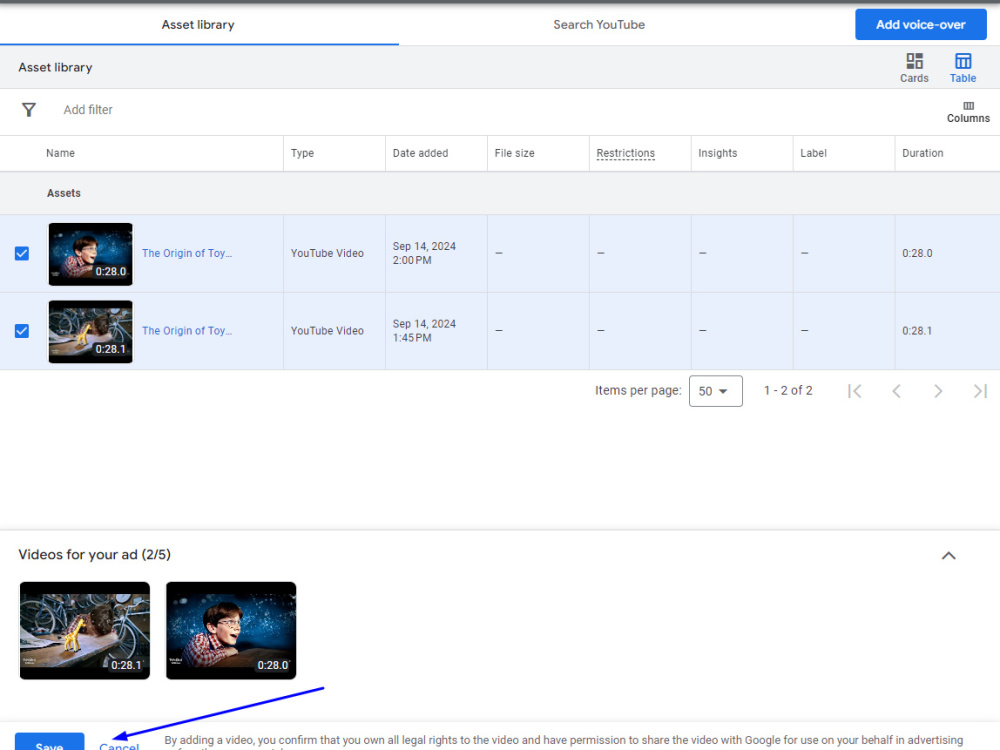The width and height of the screenshot is (1000, 750).
Task: Click the Insights column header
Action: [717, 153]
